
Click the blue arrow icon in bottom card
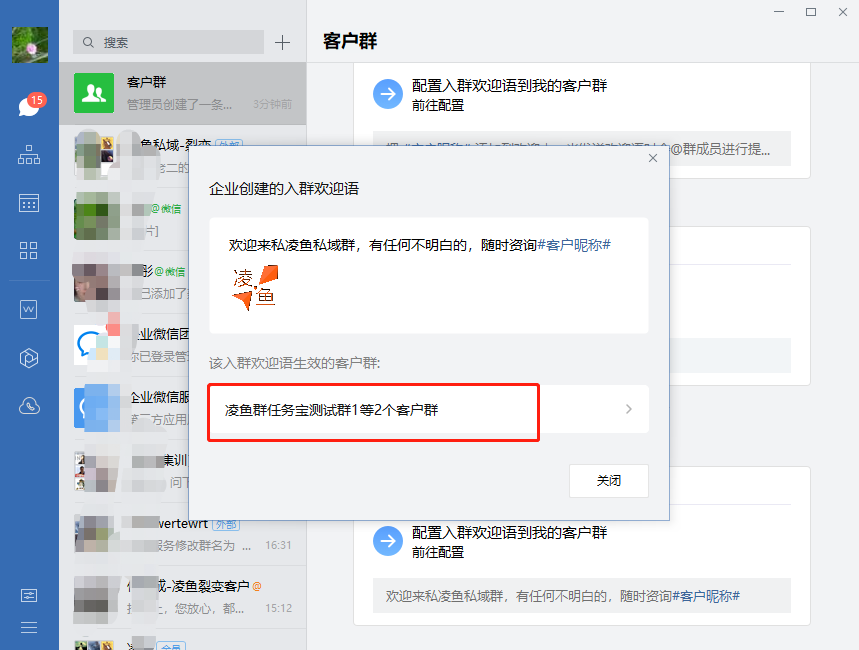click(x=387, y=541)
